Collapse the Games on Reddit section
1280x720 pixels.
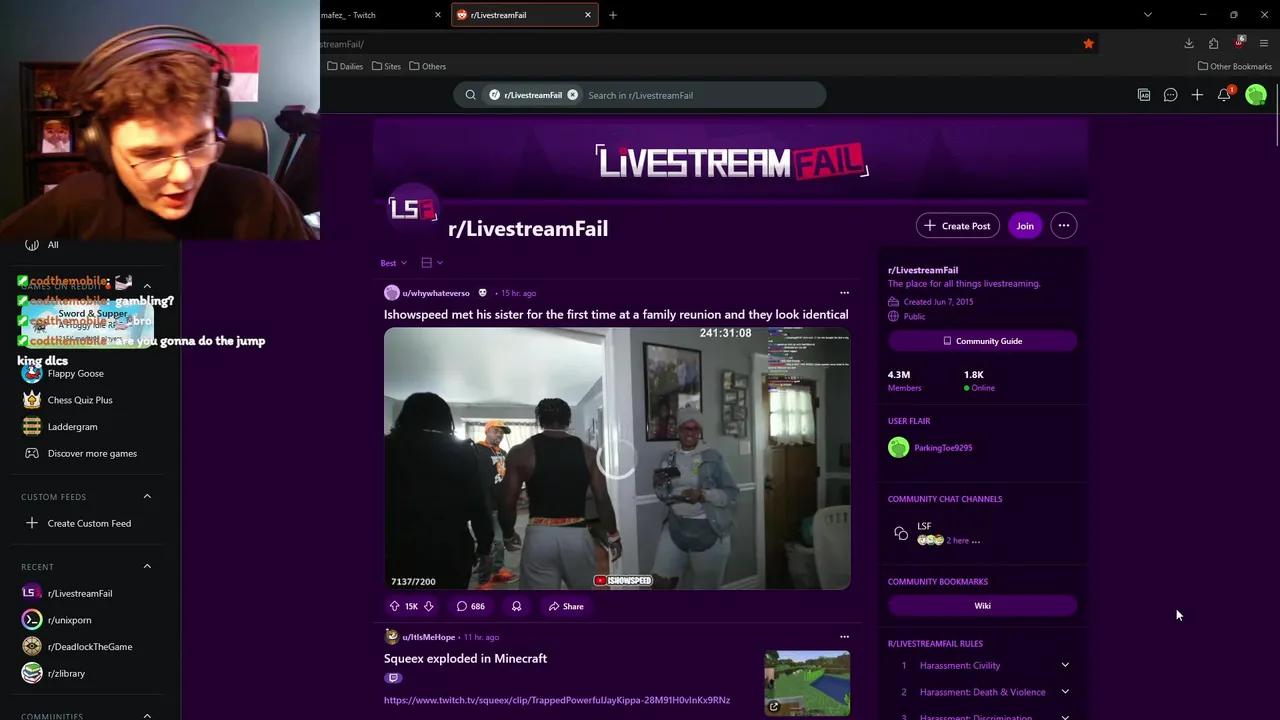(x=147, y=286)
